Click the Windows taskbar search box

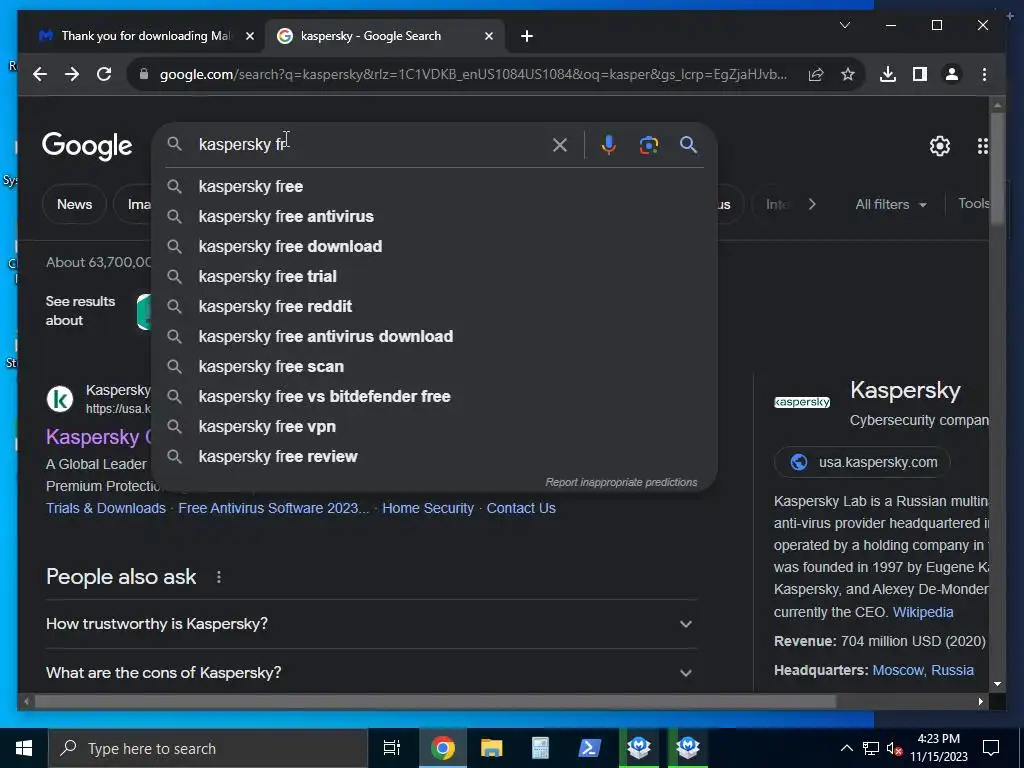208,748
